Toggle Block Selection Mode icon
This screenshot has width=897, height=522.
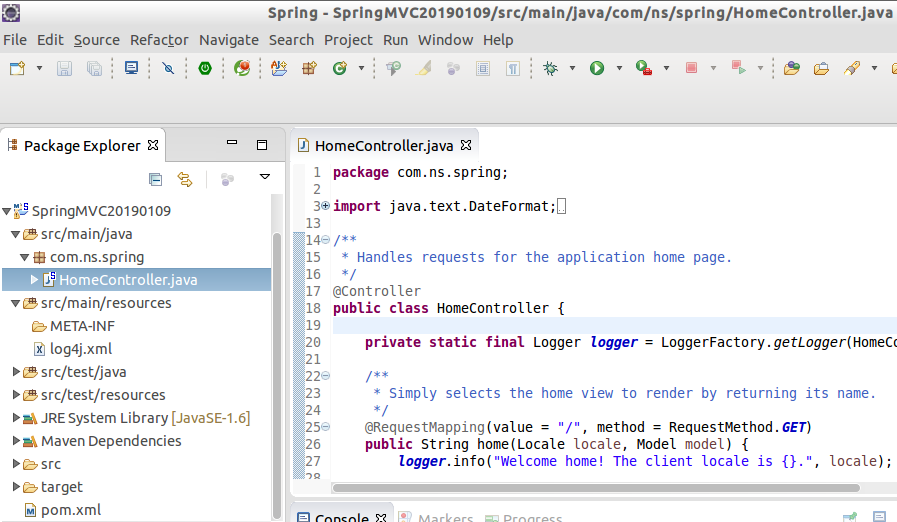483,69
